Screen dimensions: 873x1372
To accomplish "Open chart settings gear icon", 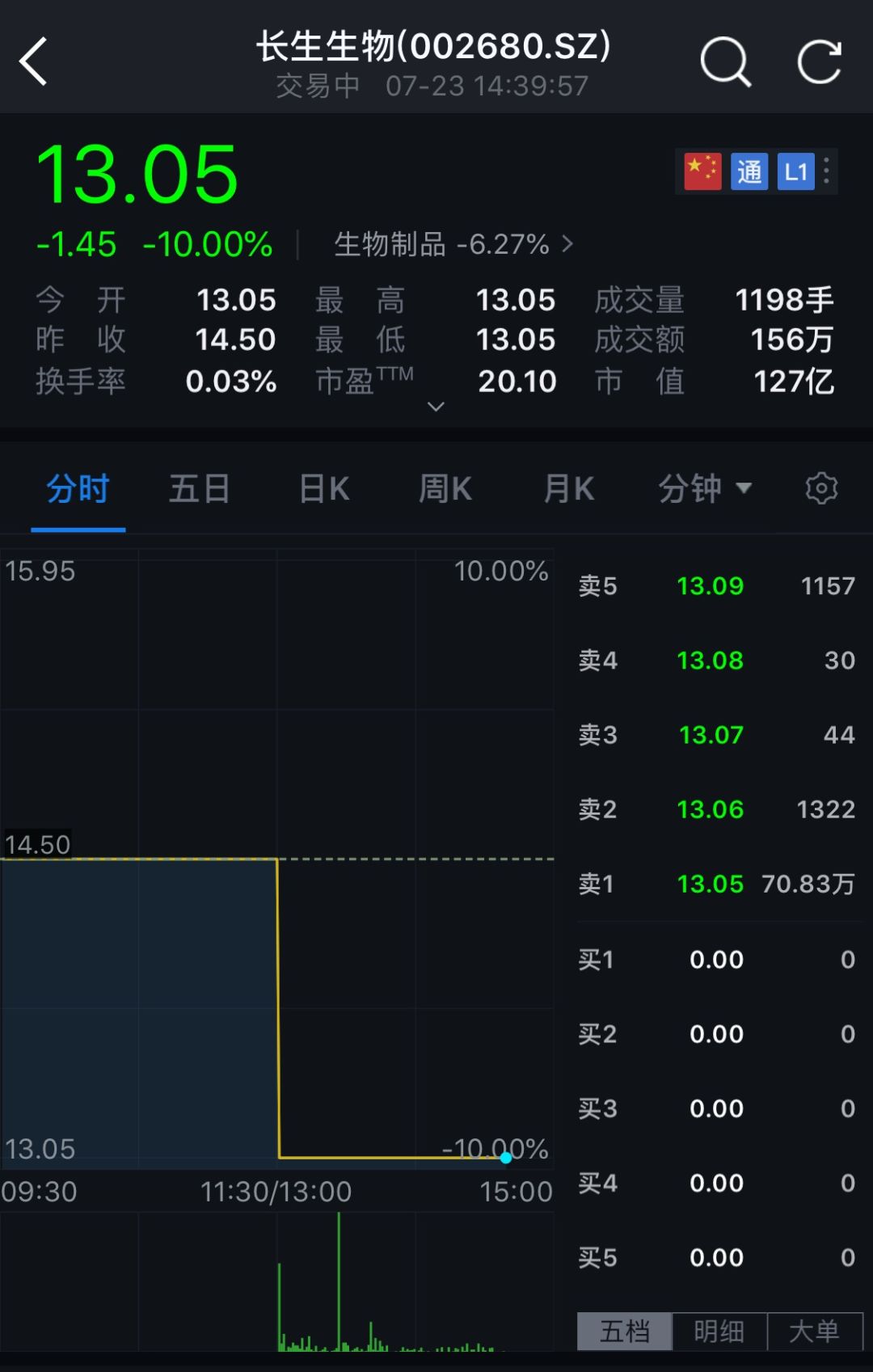I will pyautogui.click(x=821, y=488).
